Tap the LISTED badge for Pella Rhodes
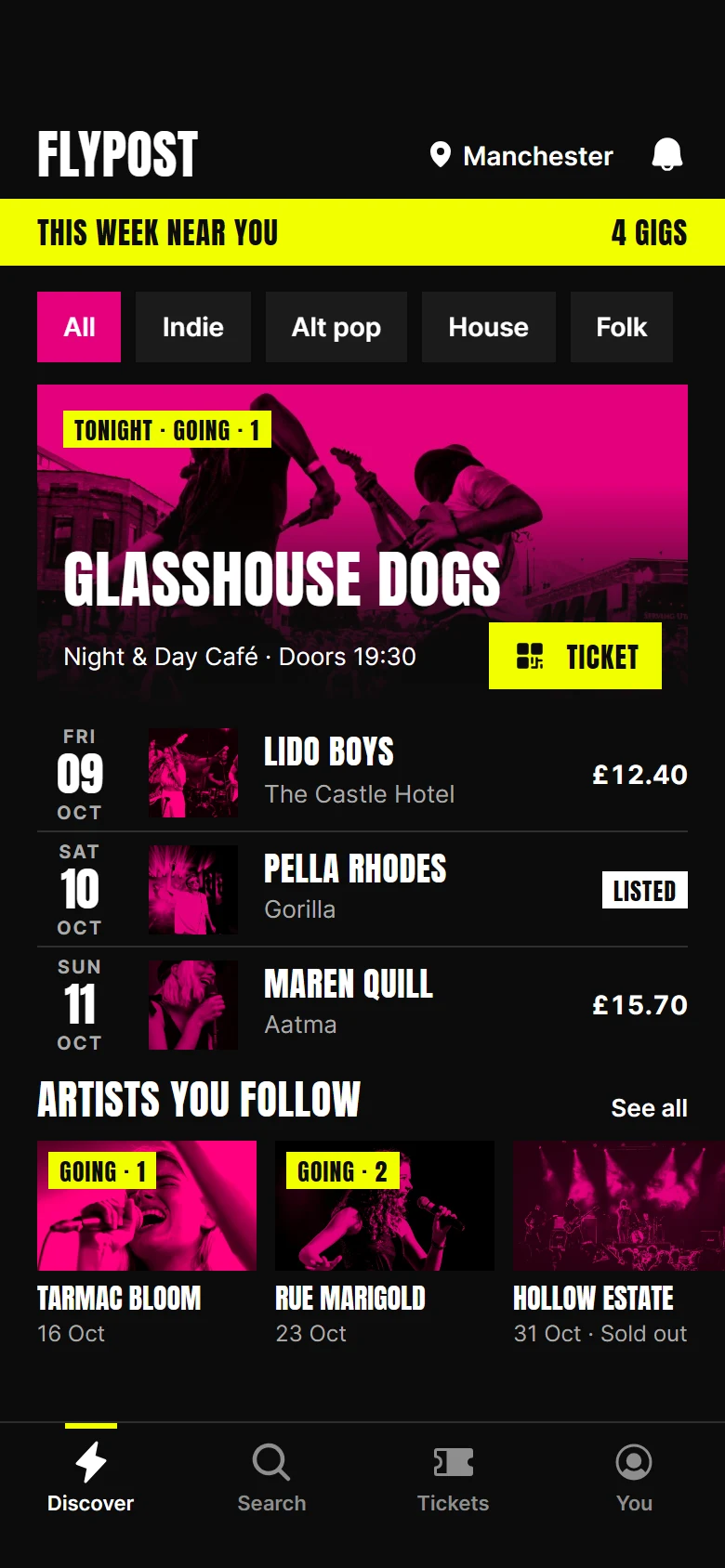 pos(645,890)
